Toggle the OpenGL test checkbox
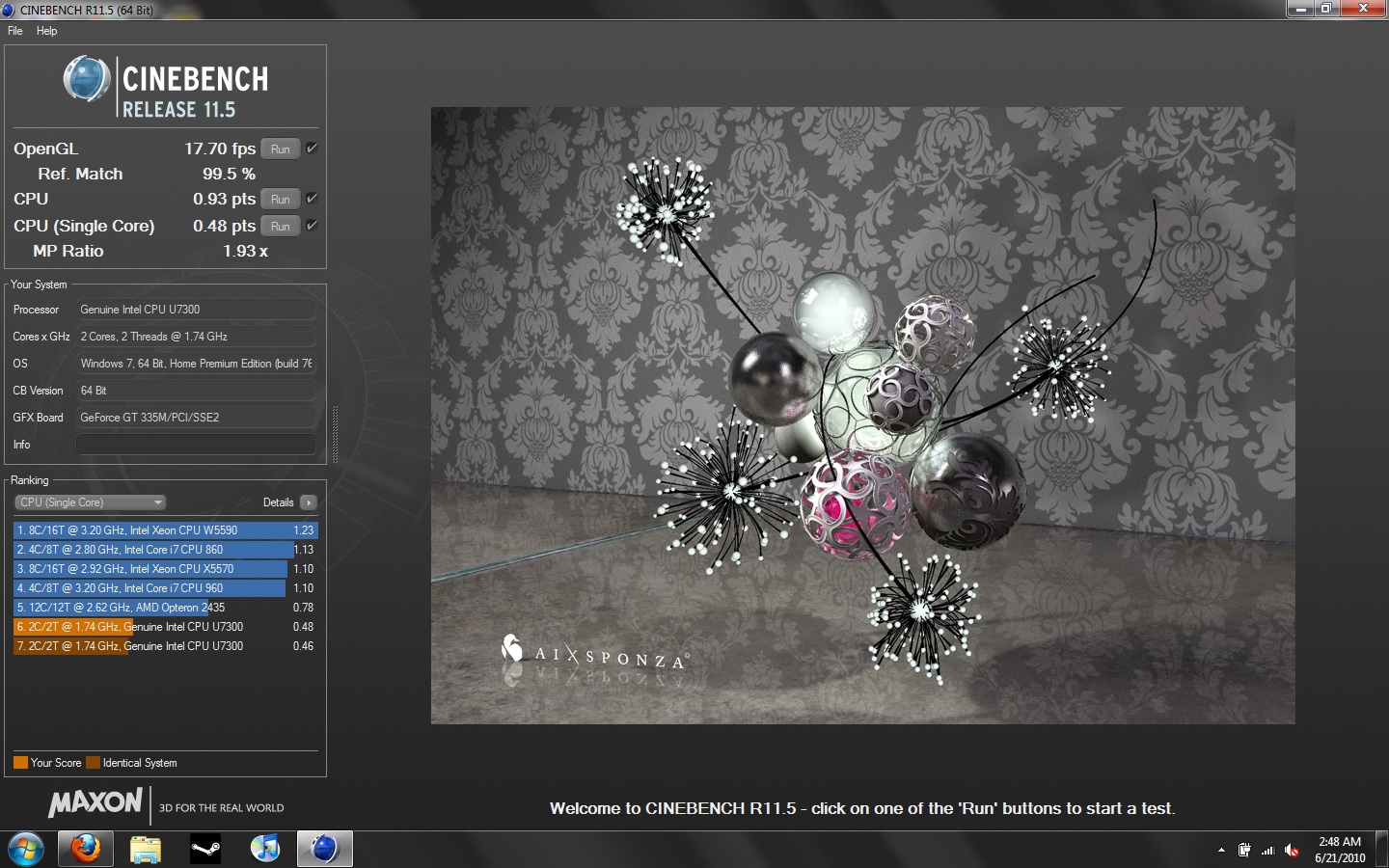1389x868 pixels. pyautogui.click(x=312, y=148)
